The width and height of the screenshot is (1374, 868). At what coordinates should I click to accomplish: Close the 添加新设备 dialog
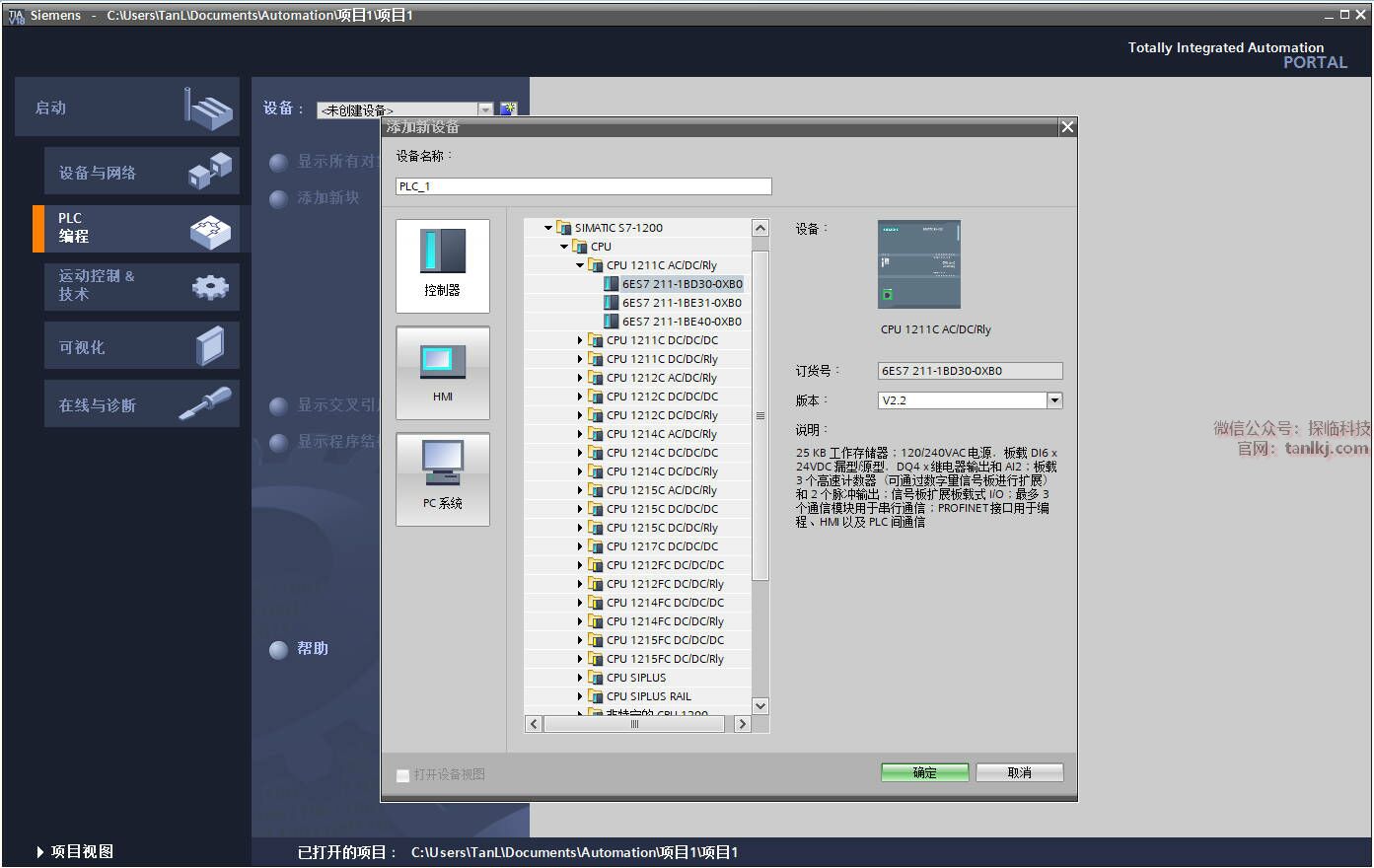tap(1066, 127)
